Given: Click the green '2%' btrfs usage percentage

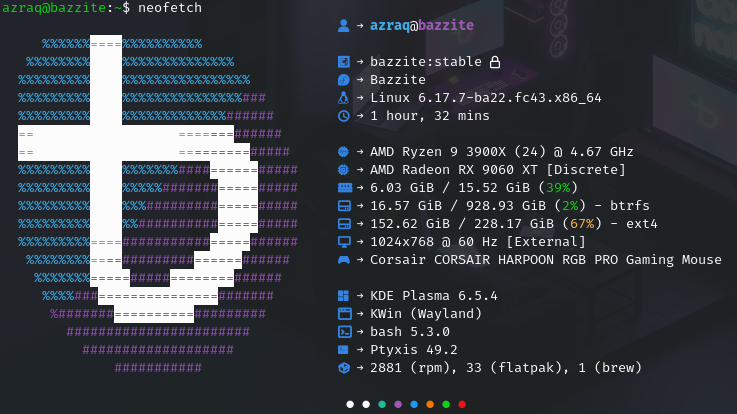Looking at the screenshot, I should [x=570, y=206].
